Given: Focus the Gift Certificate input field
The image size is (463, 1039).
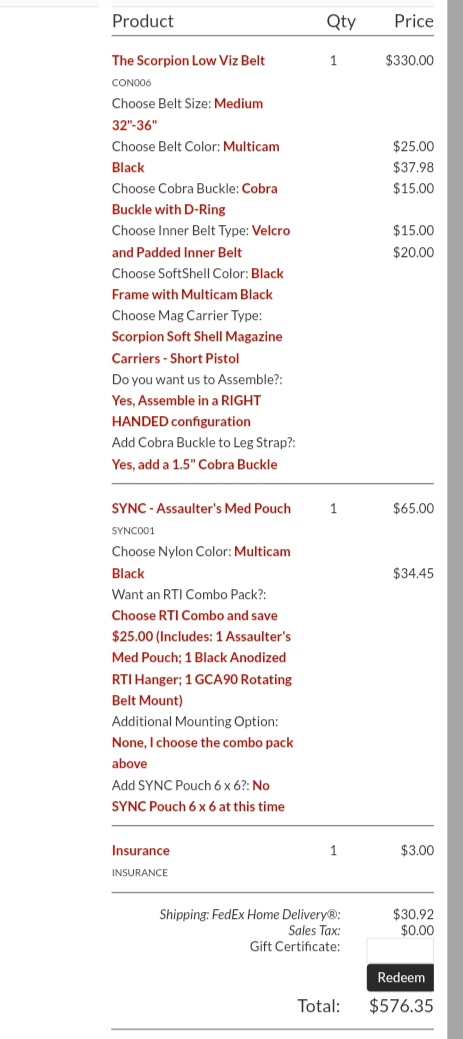Looking at the screenshot, I should [x=400, y=950].
